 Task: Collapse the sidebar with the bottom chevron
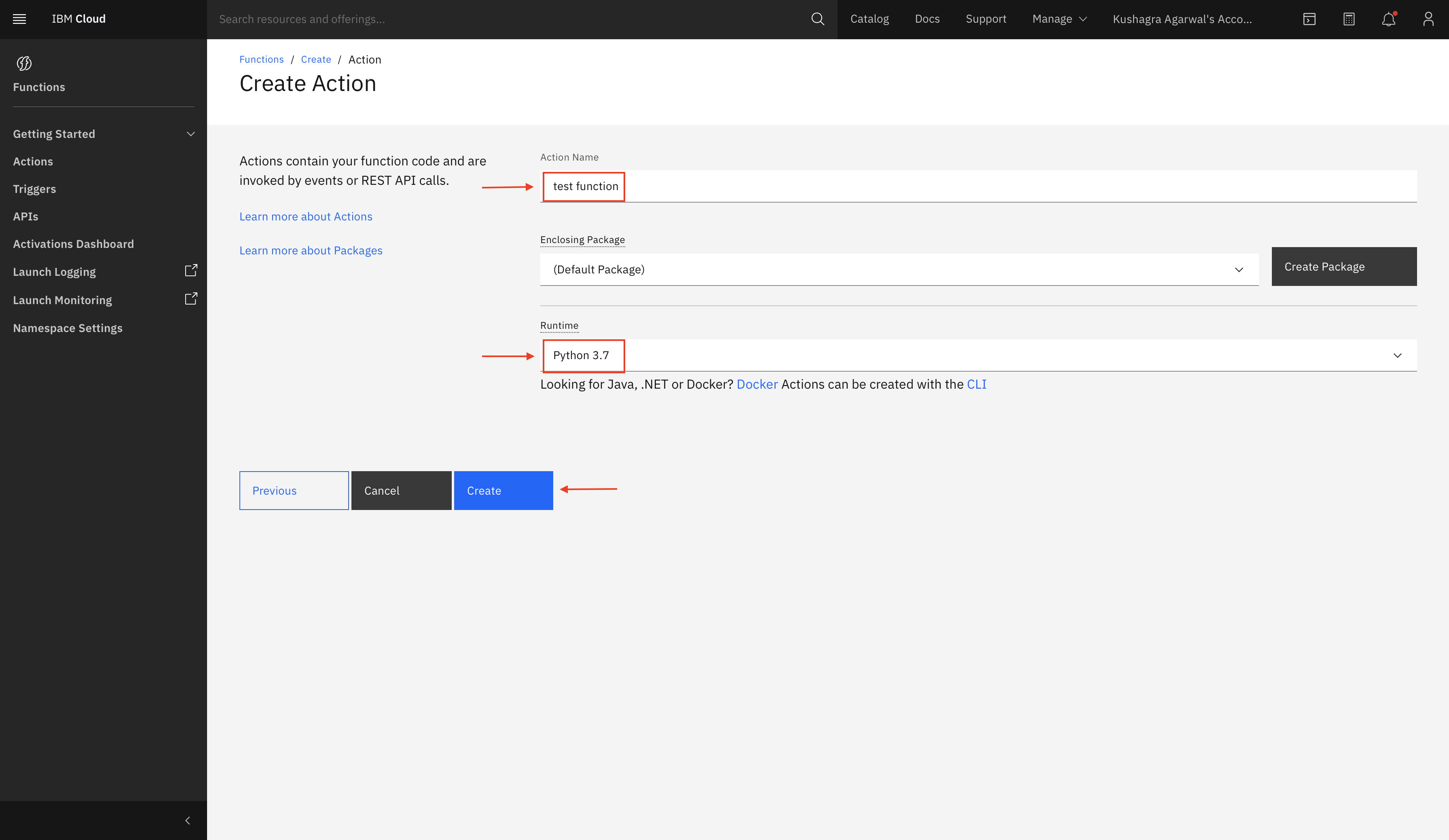point(188,821)
